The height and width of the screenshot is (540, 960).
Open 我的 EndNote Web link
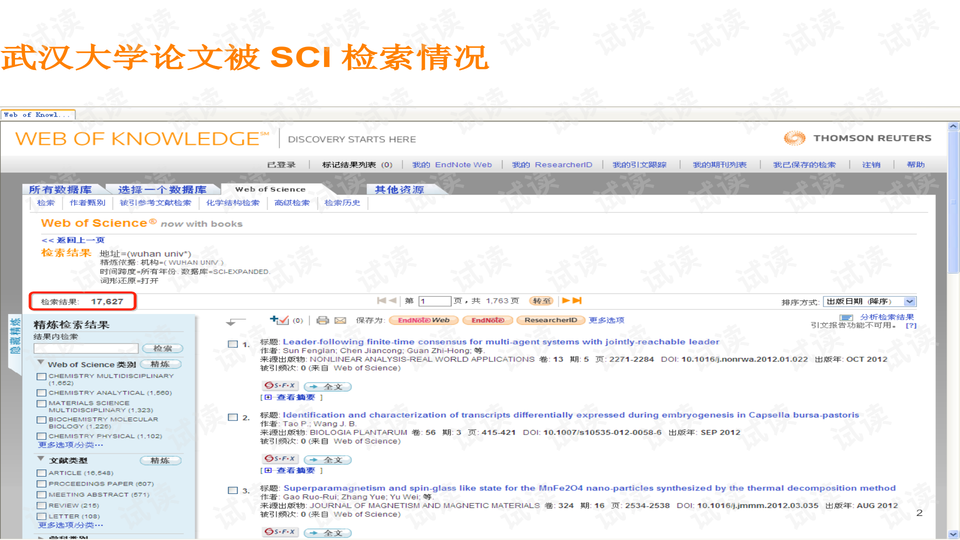pyautogui.click(x=452, y=165)
